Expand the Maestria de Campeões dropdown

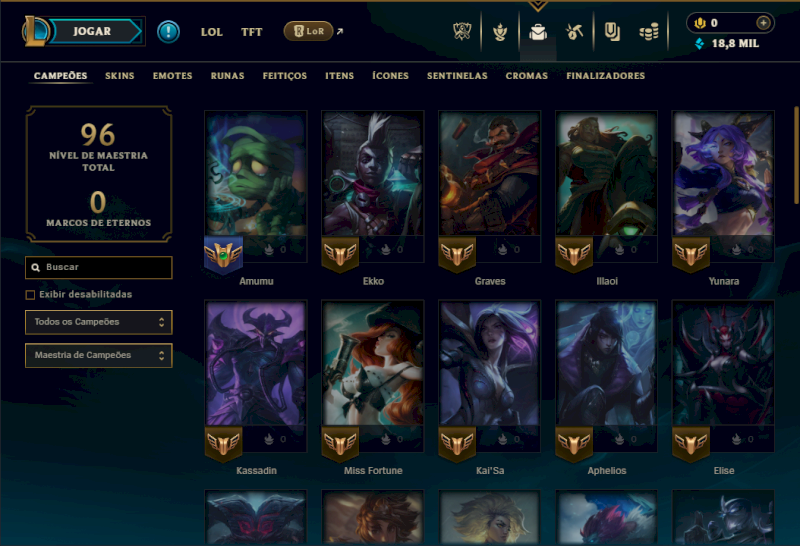tap(98, 355)
